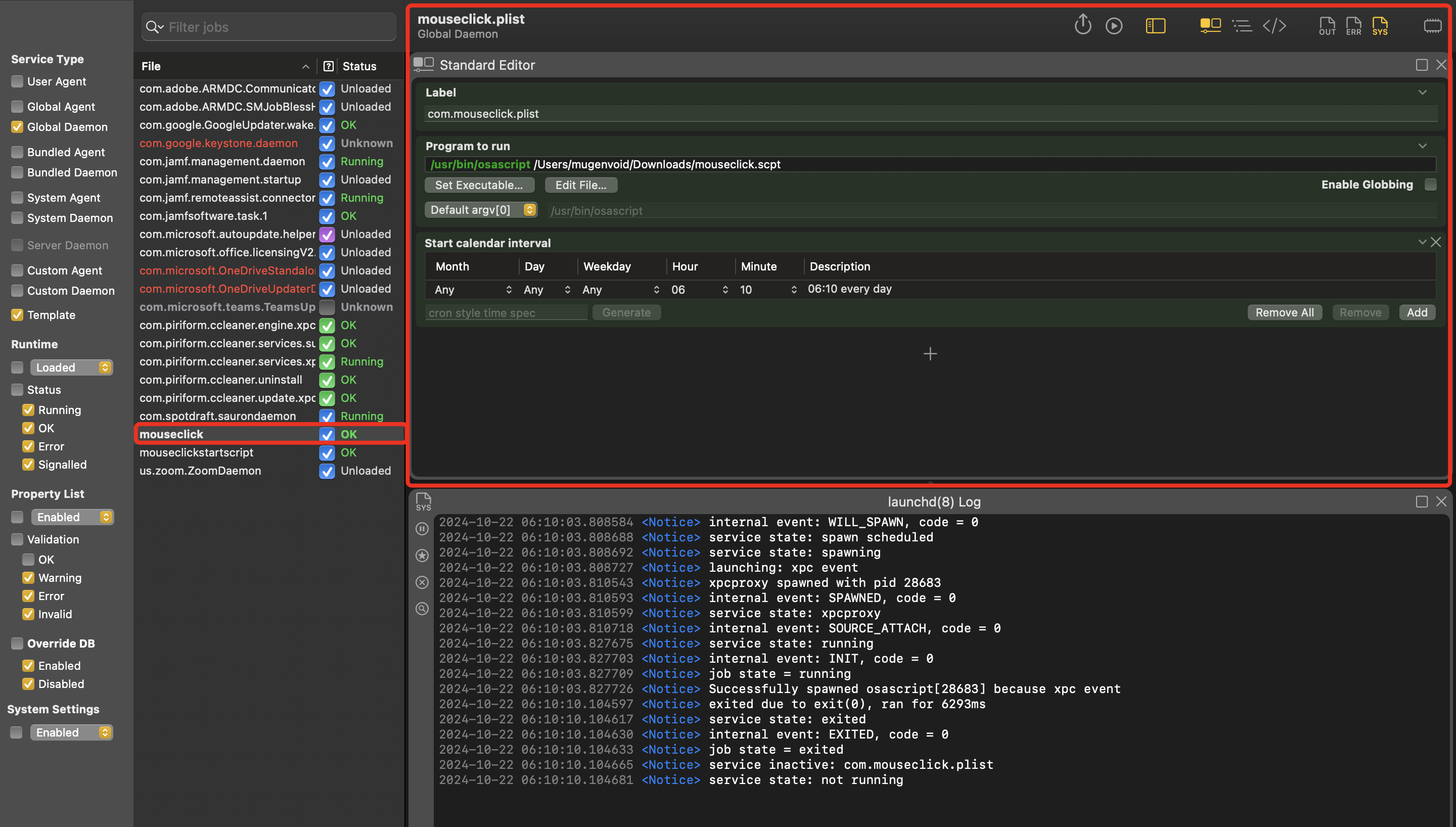Toggle the Signalled status checkbox
Viewport: 1456px width, 827px height.
tap(28, 464)
